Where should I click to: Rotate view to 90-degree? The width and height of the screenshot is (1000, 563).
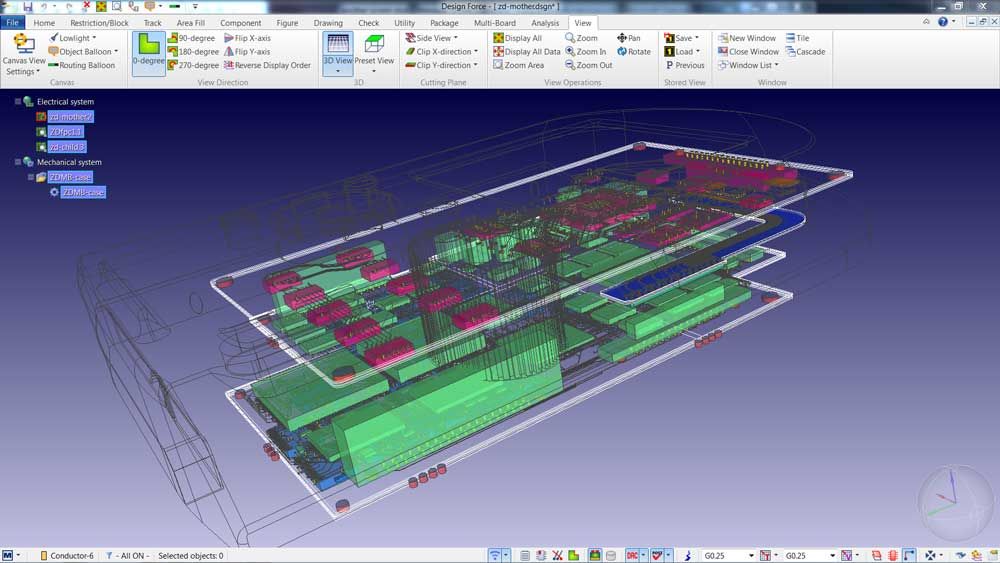[191, 38]
